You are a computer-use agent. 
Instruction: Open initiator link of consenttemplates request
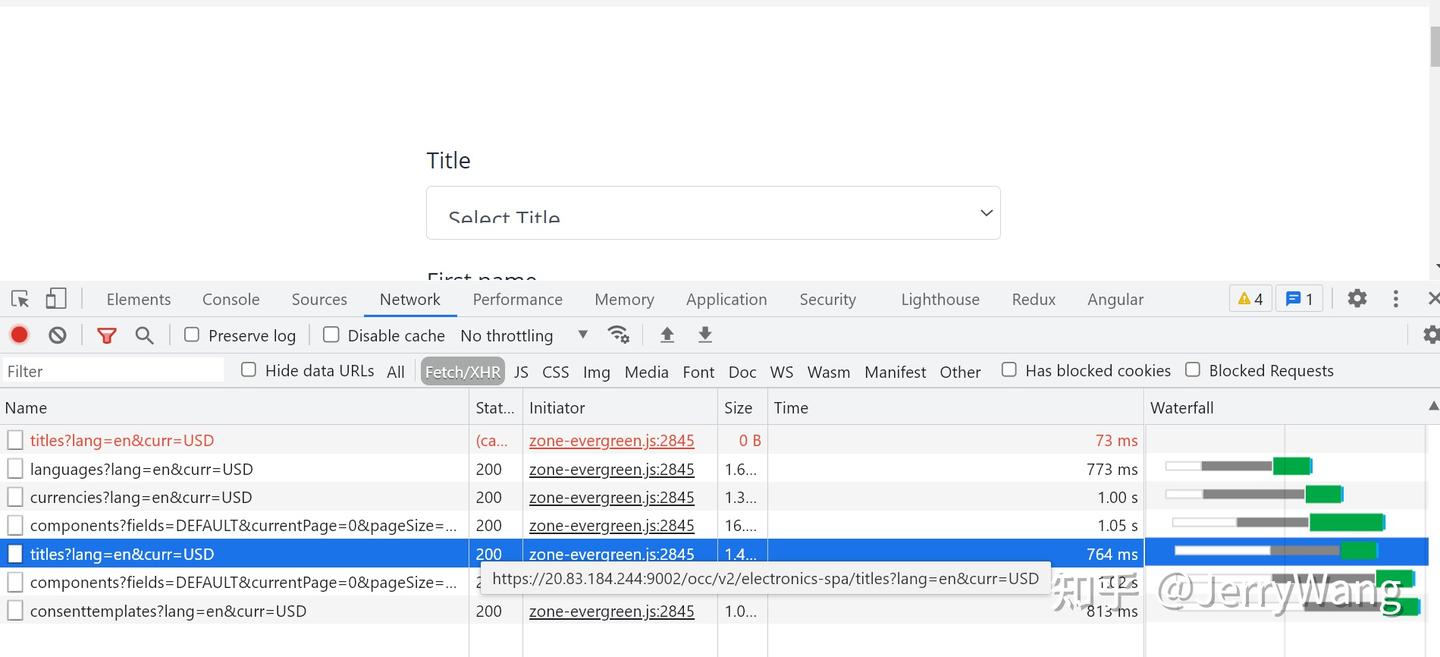[x=611, y=610]
